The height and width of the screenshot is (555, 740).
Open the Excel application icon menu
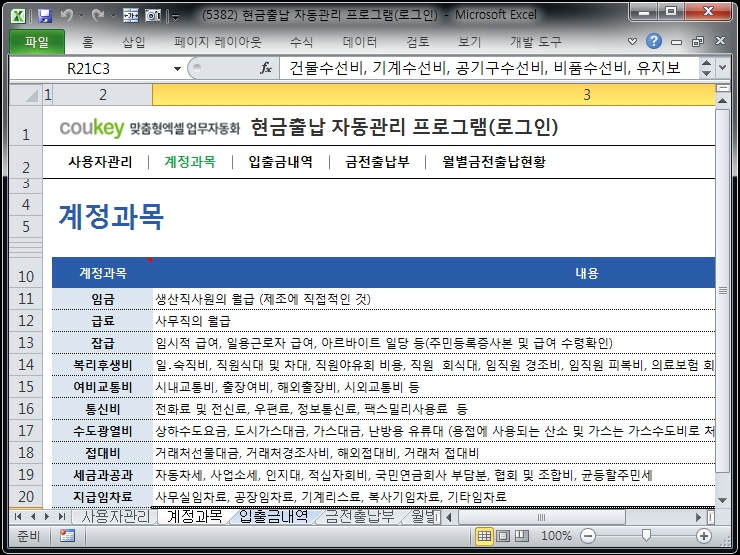(x=18, y=16)
